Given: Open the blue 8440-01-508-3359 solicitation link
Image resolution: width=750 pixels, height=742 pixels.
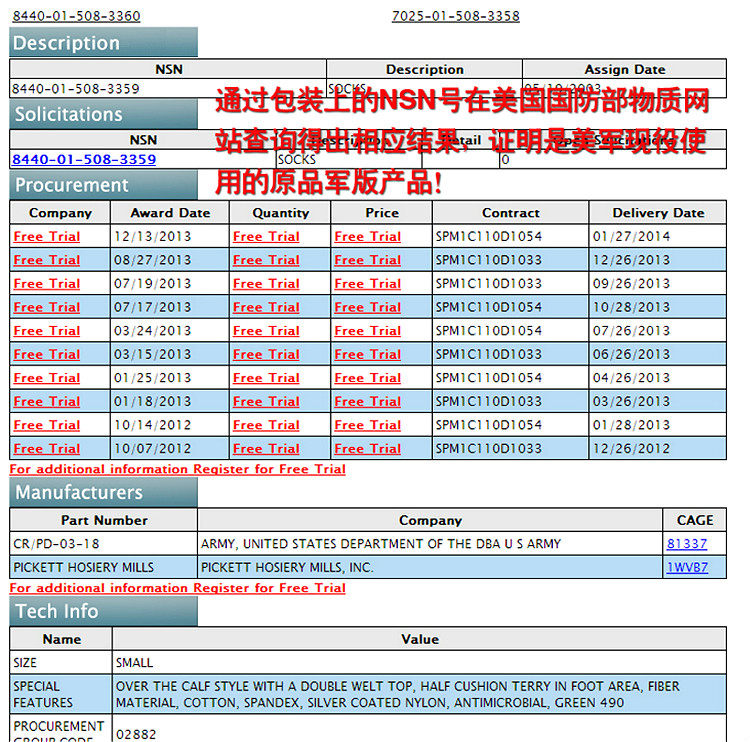Looking at the screenshot, I should point(84,159).
